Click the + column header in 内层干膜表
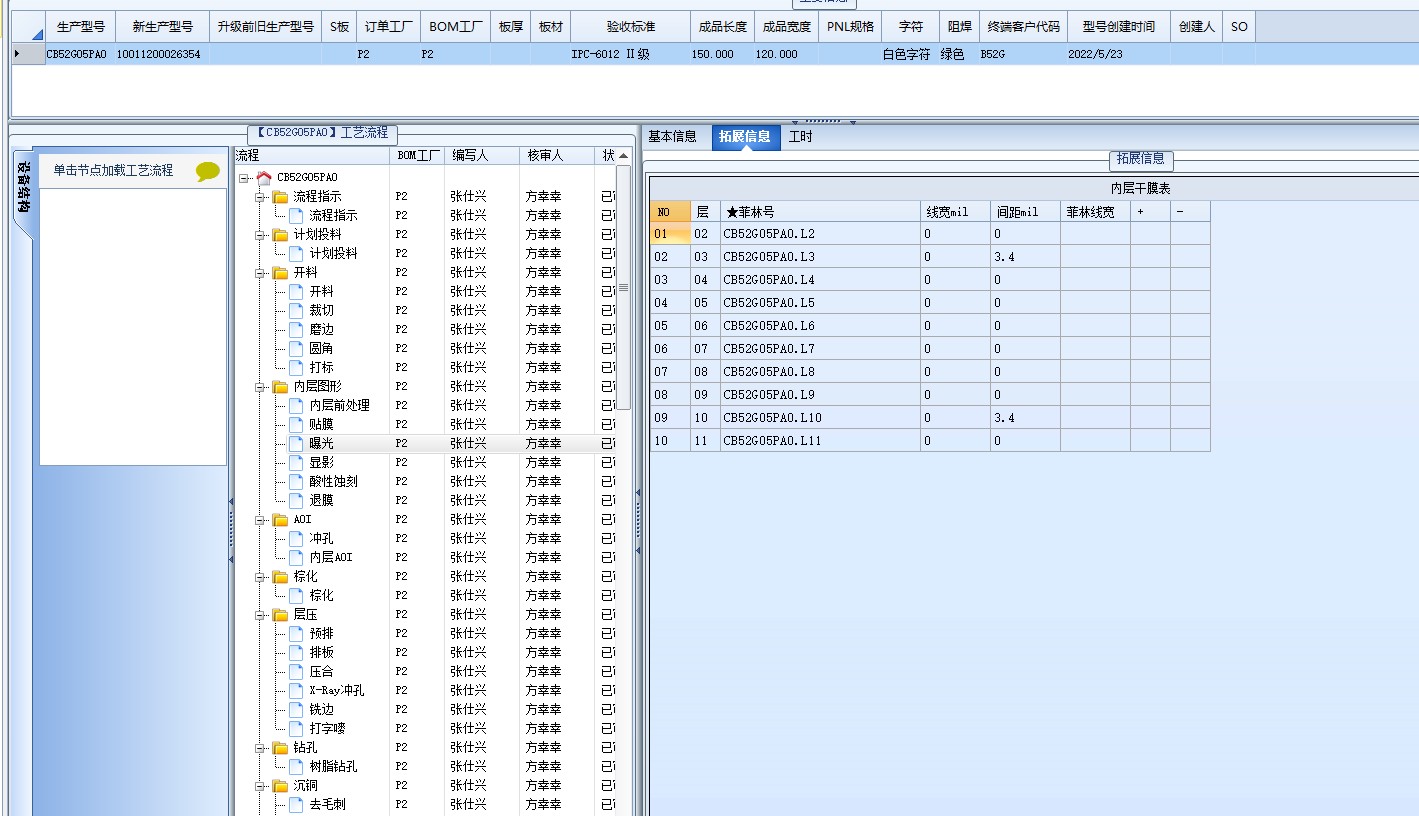1419x816 pixels. (x=1150, y=212)
